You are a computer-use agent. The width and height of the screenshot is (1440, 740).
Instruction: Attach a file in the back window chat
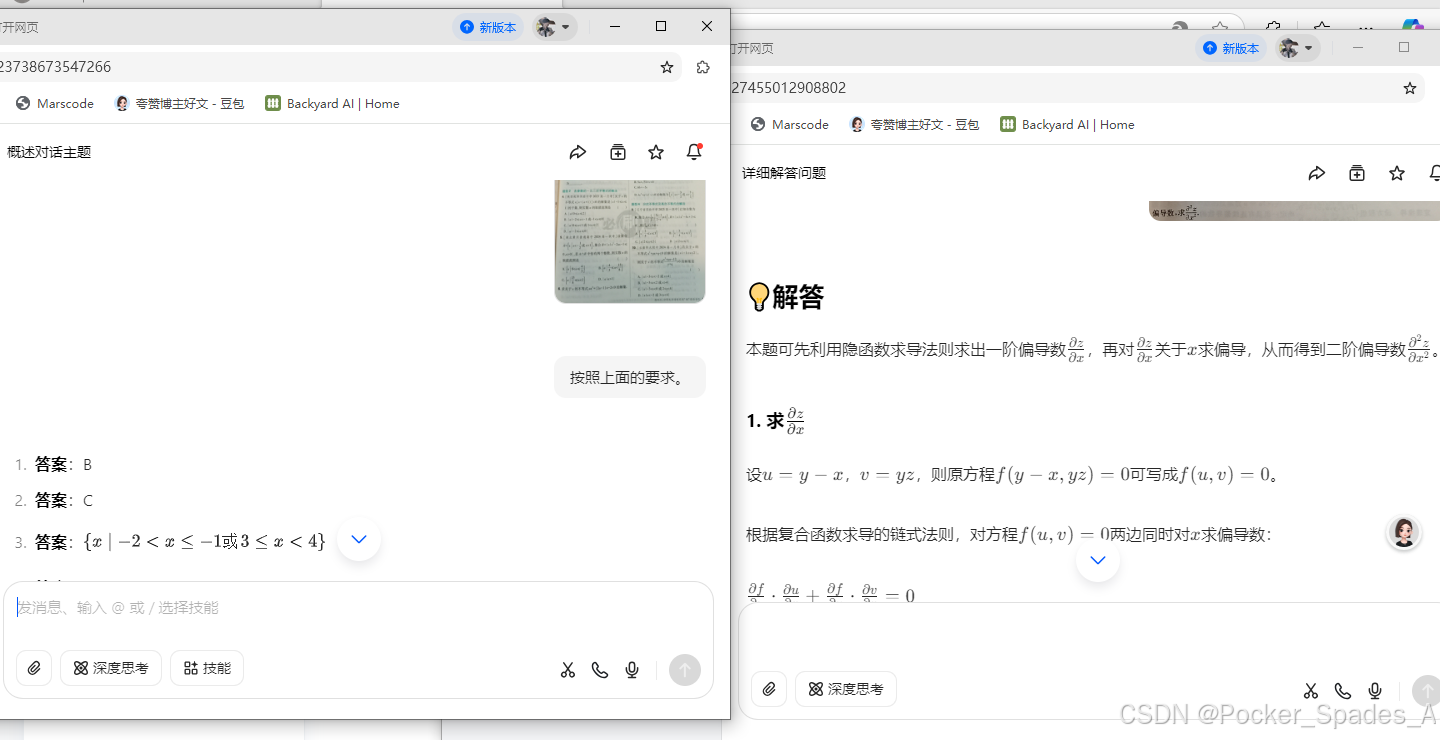(769, 689)
